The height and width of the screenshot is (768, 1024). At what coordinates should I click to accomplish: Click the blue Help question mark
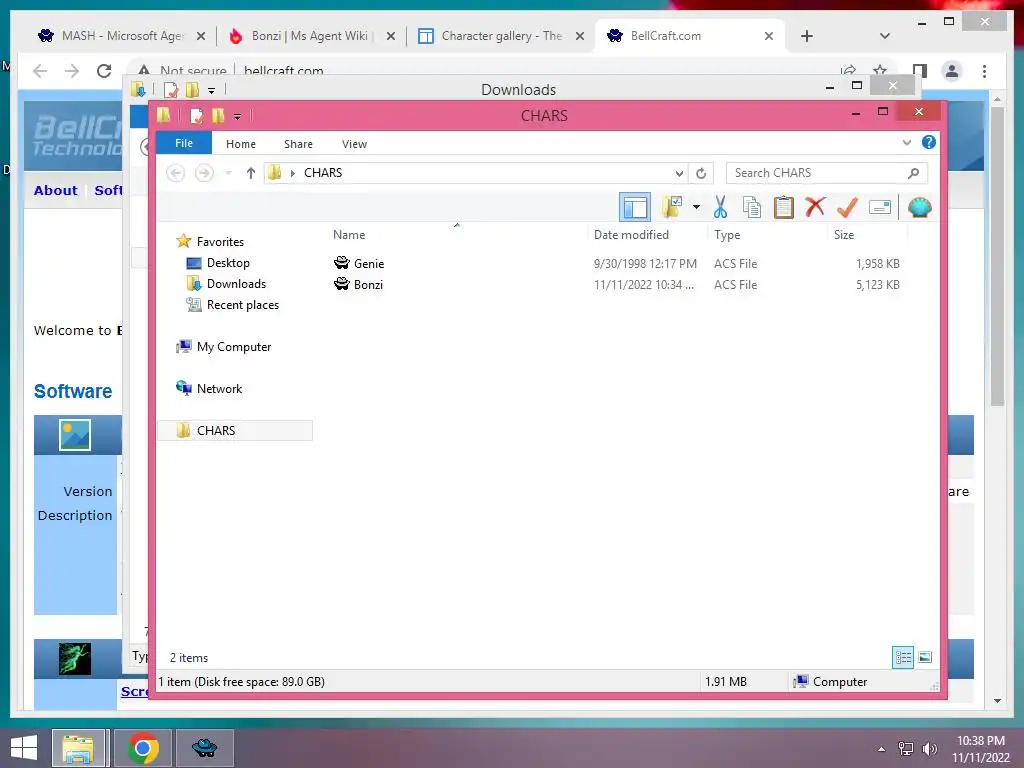(929, 142)
